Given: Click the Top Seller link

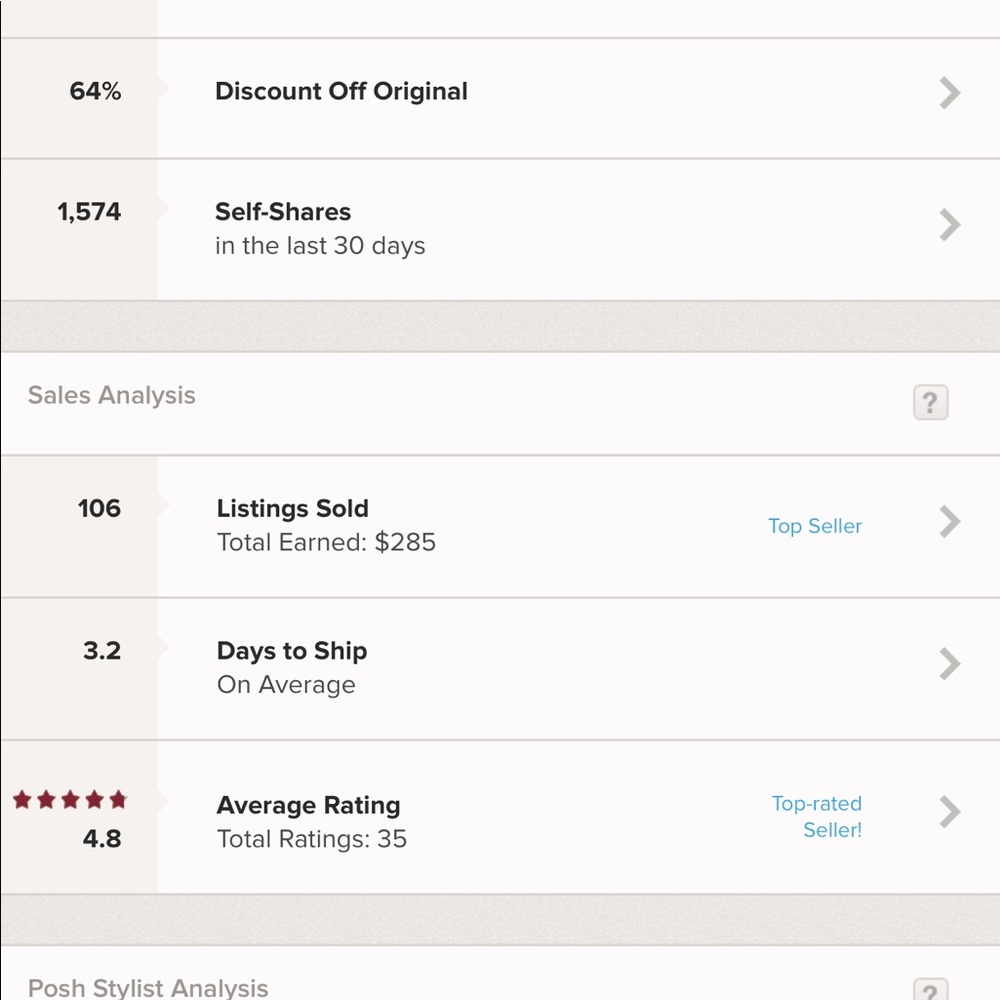Looking at the screenshot, I should (815, 526).
